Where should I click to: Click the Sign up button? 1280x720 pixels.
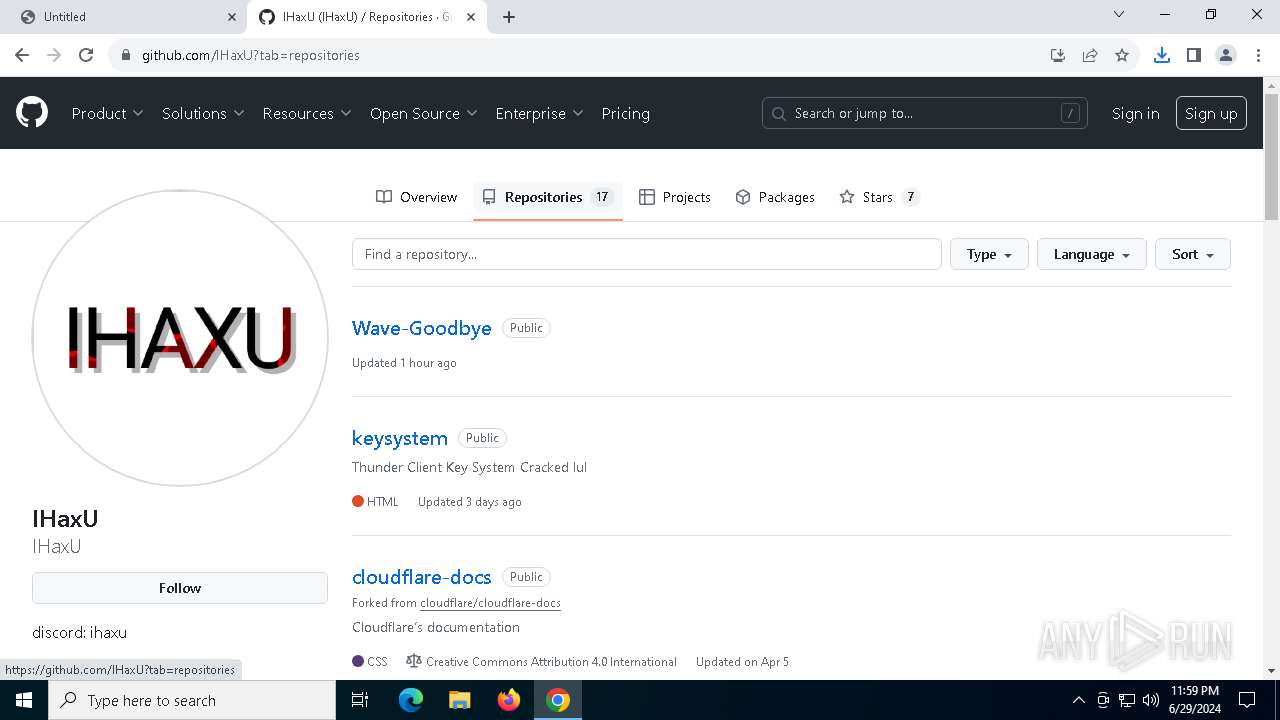coord(1211,113)
